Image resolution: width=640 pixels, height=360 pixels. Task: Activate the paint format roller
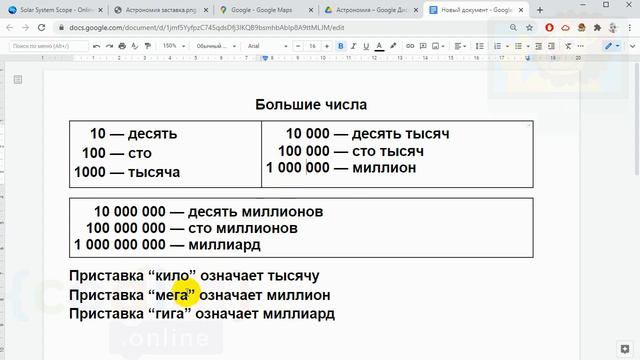click(147, 46)
